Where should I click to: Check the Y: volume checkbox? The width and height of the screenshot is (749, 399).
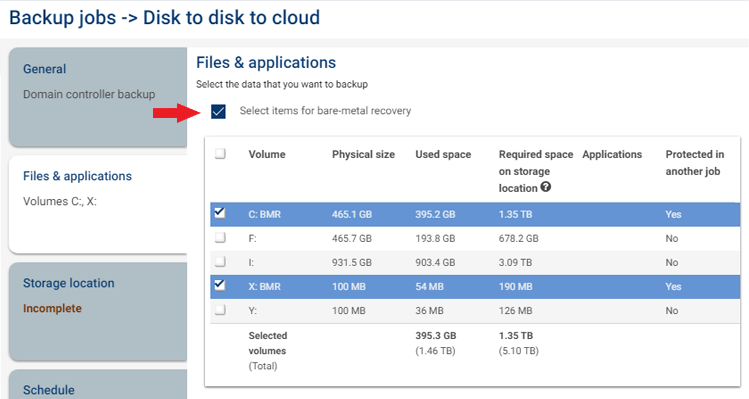click(x=220, y=310)
